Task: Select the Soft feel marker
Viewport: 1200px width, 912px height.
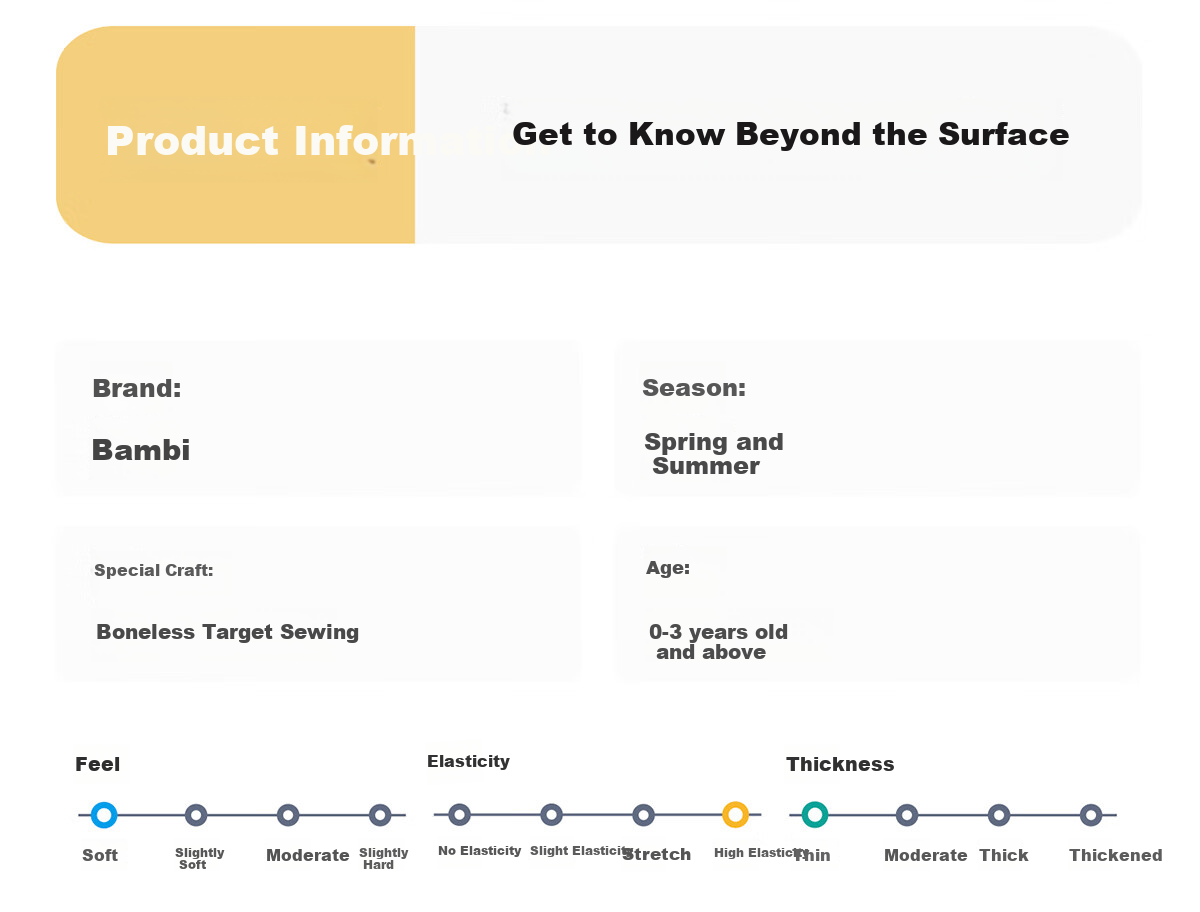Action: pos(103,815)
